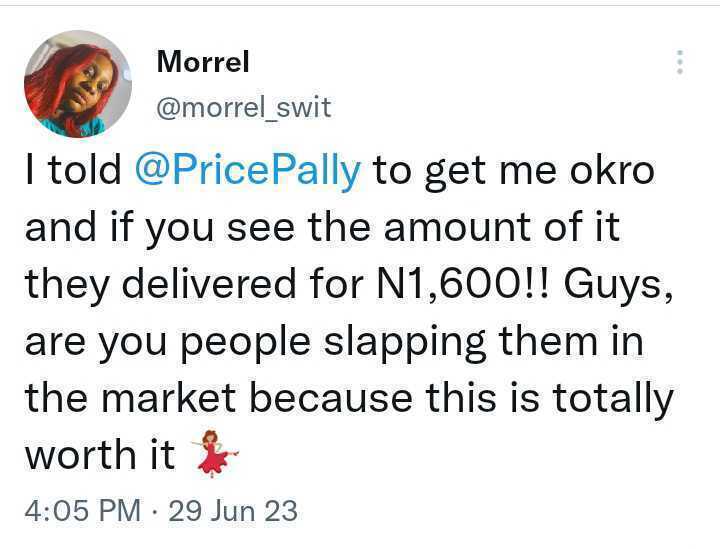Open the @morrel_swit handle
The height and width of the screenshot is (549, 720).
[x=244, y=107]
